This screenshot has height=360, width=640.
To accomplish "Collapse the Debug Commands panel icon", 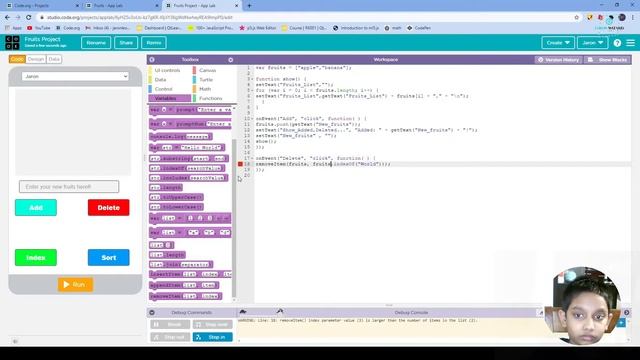I will click(x=152, y=312).
